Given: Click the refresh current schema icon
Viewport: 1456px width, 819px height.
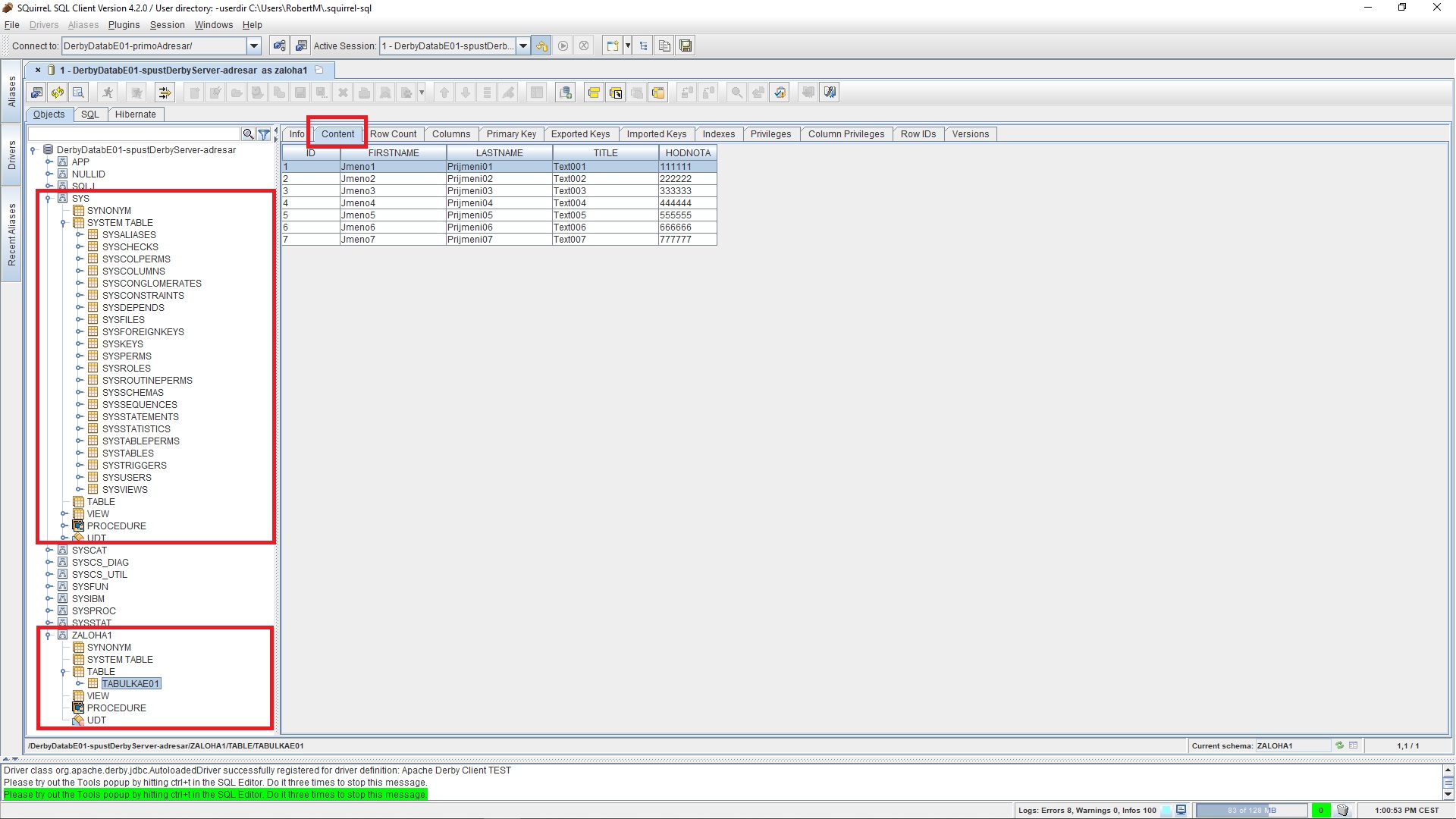Looking at the screenshot, I should (x=1340, y=745).
